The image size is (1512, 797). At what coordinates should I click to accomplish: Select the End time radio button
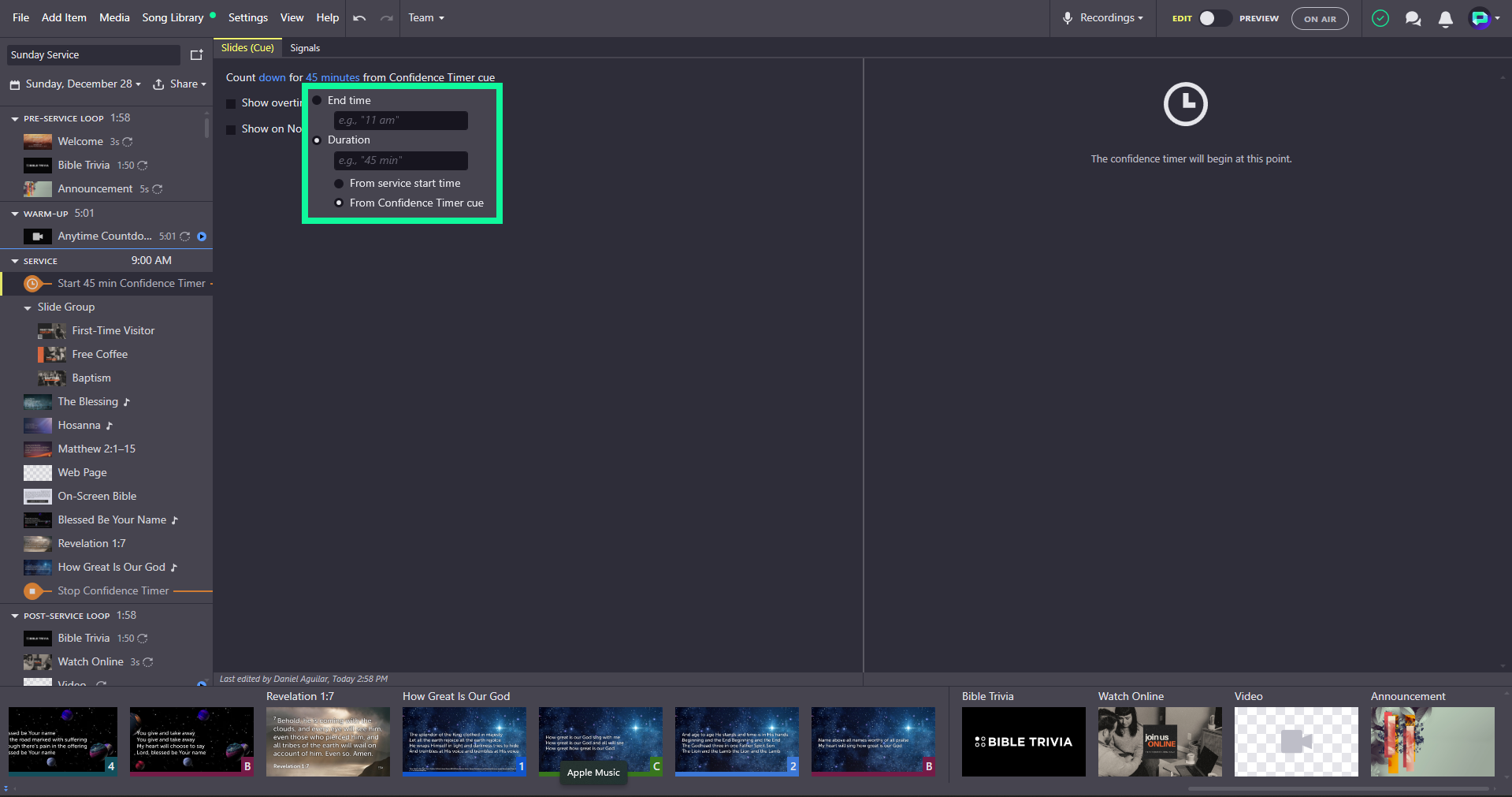coord(318,101)
